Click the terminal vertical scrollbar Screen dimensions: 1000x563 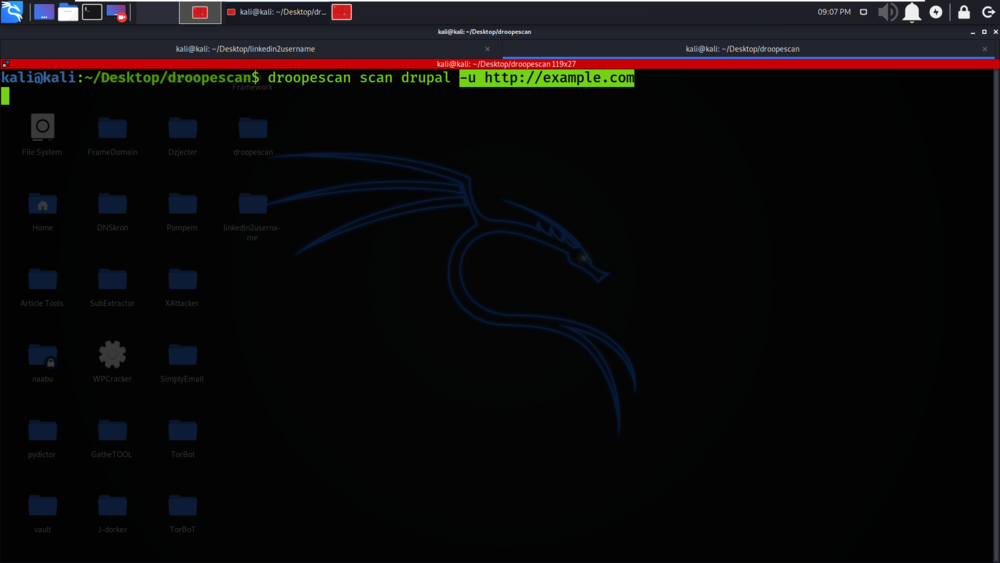996,315
